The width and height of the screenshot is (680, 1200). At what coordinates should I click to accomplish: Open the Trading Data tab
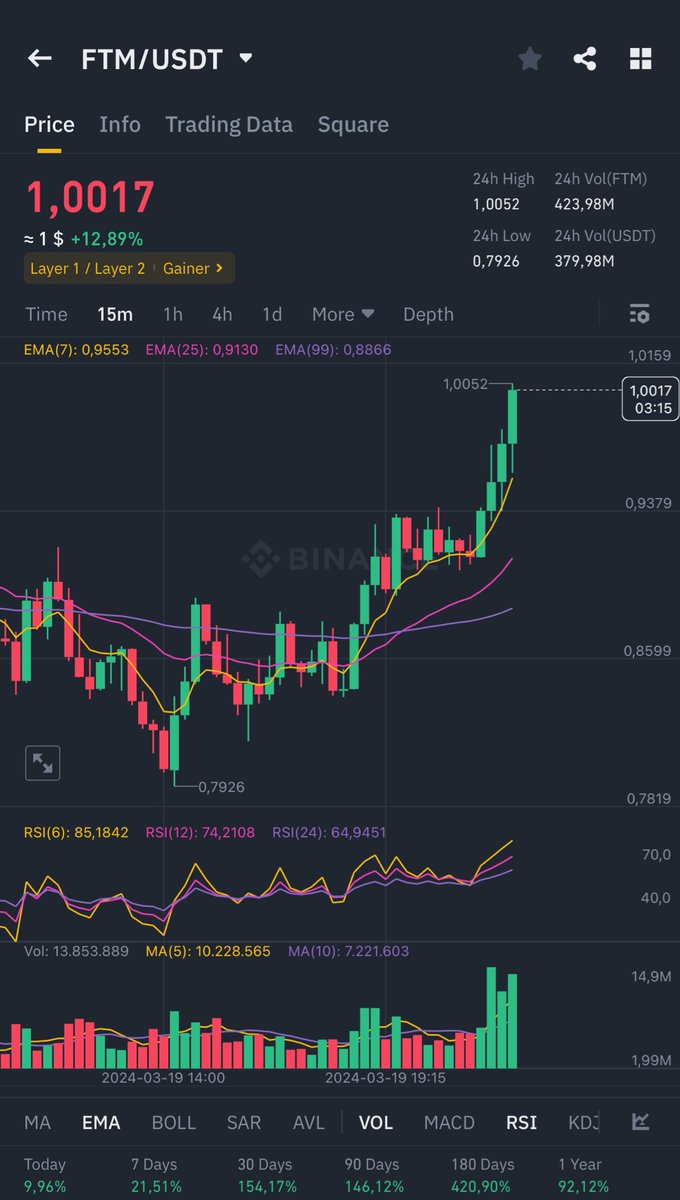229,125
